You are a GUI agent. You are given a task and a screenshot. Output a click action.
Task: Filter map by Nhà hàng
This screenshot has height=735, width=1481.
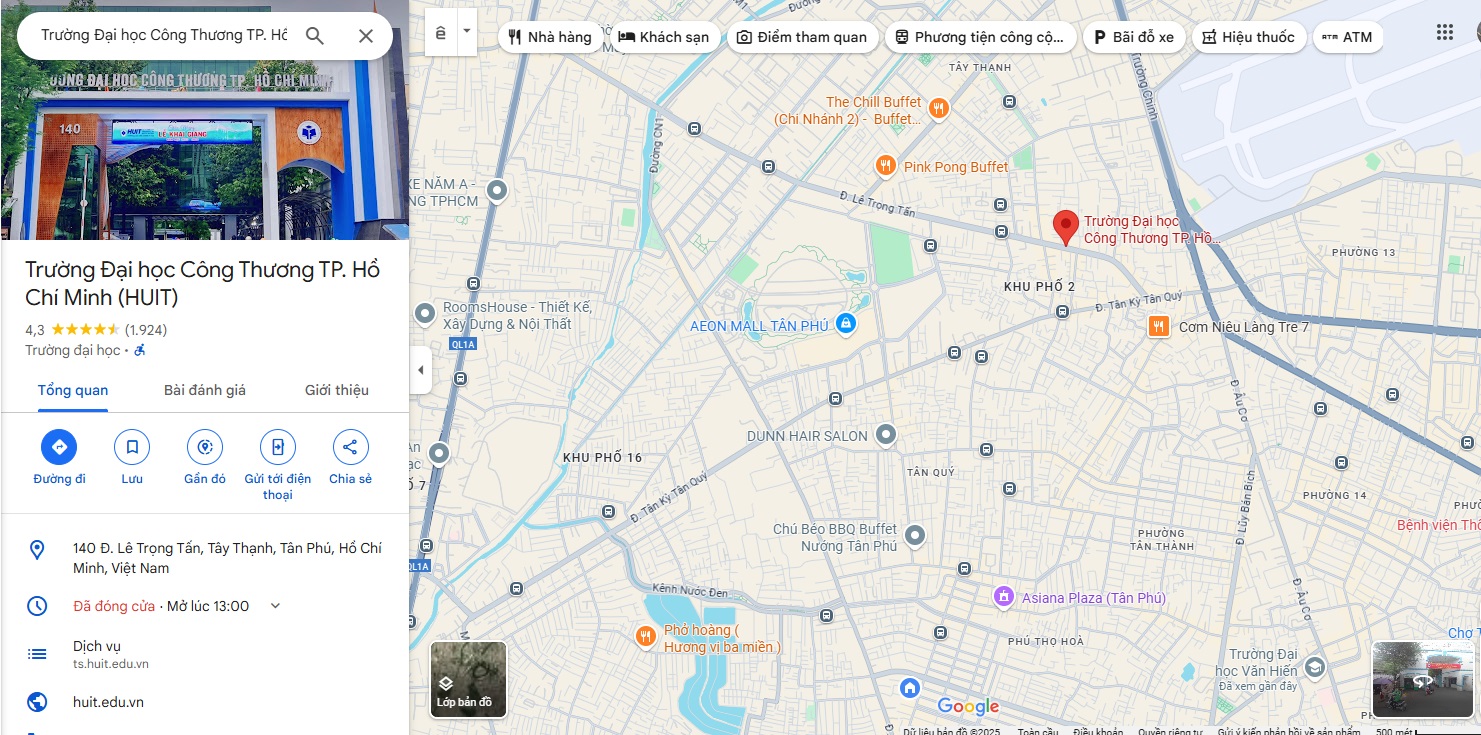click(x=550, y=37)
